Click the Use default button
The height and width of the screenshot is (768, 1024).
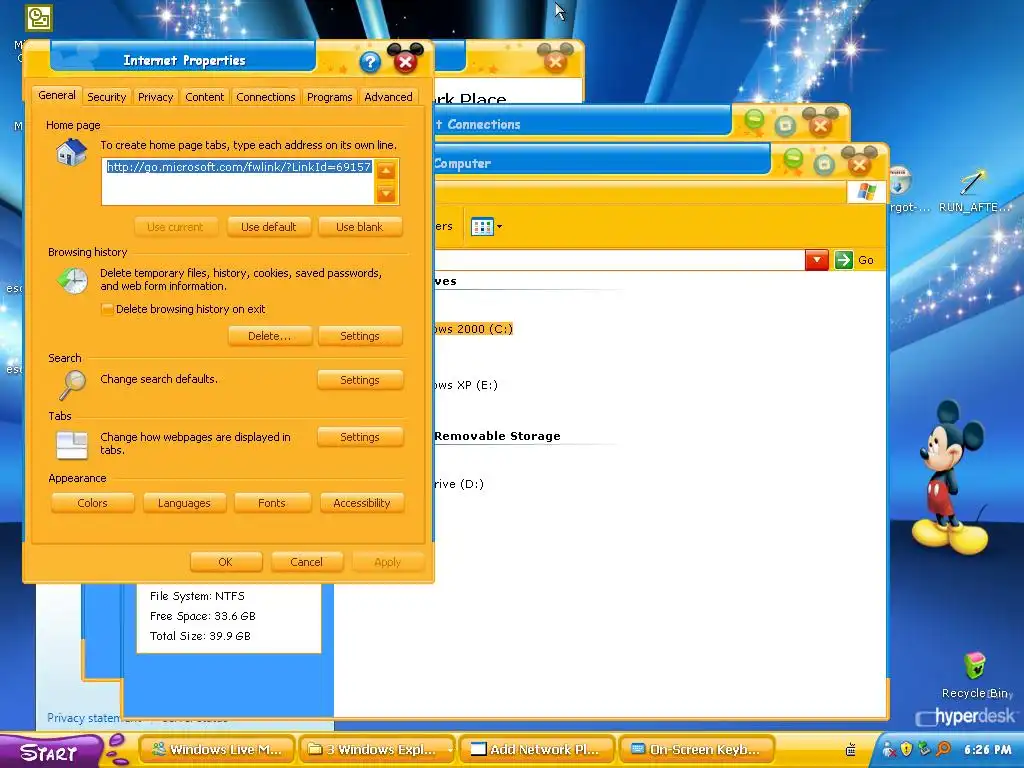(x=268, y=227)
